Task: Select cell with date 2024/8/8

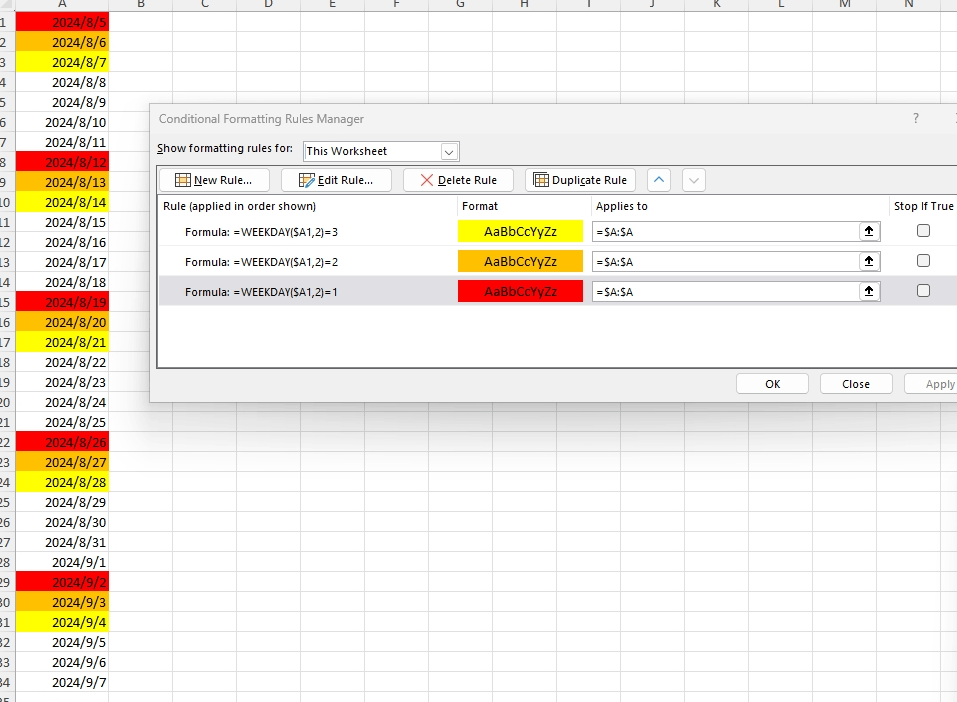Action: (x=62, y=82)
